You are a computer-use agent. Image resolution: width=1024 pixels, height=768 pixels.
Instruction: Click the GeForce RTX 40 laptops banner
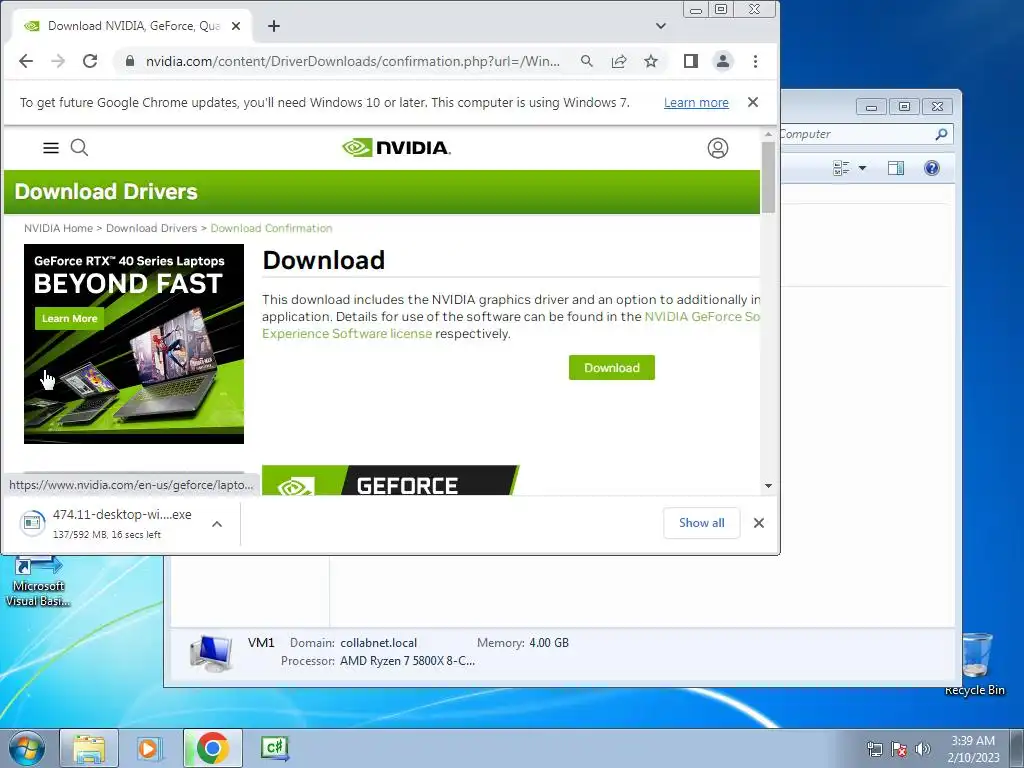(x=134, y=344)
